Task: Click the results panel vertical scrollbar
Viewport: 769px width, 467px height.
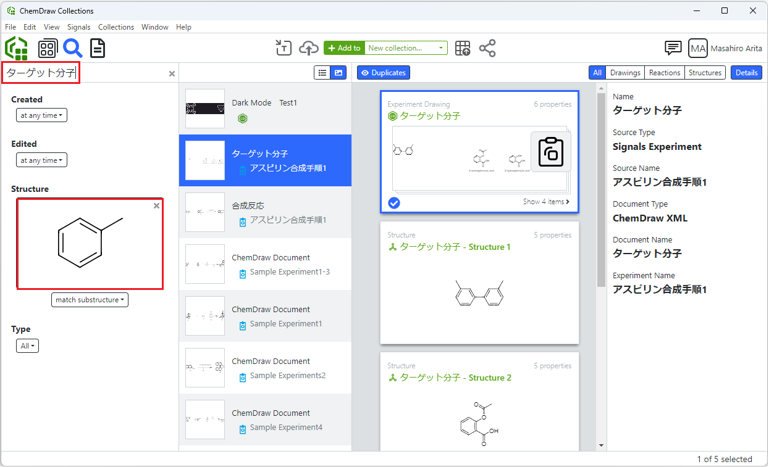Action: tap(601, 200)
